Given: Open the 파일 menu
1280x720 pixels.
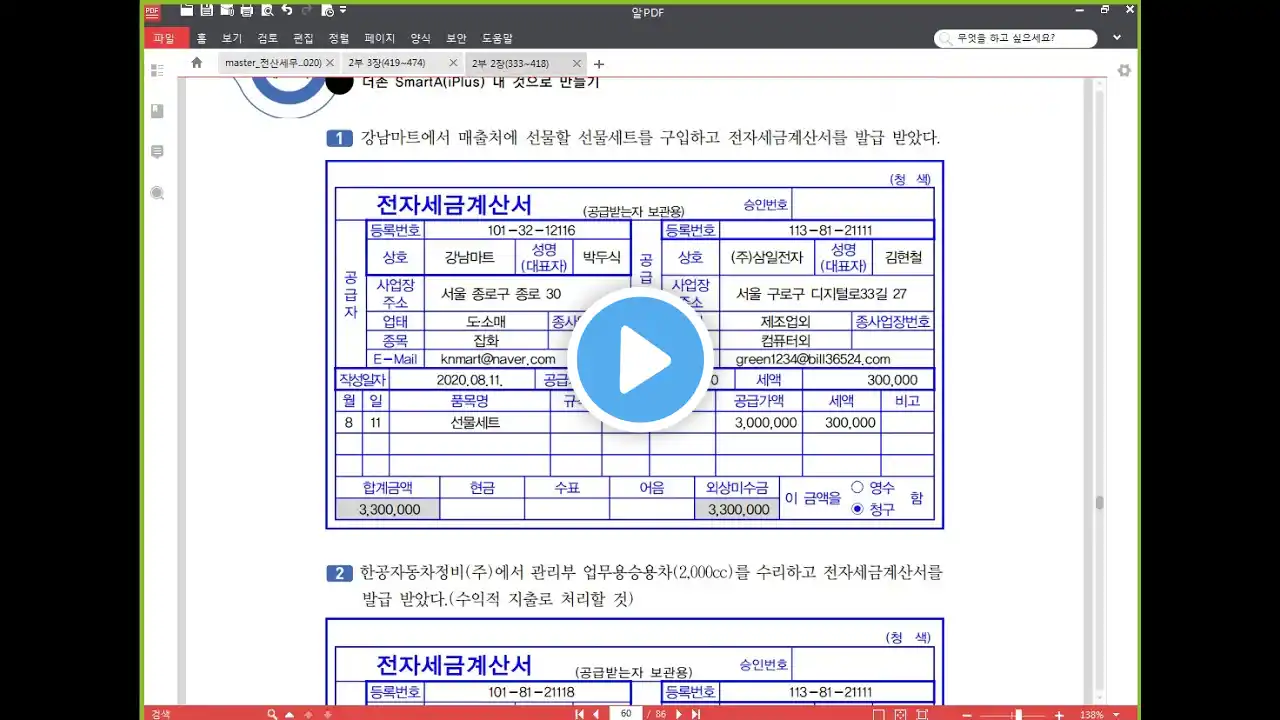Looking at the screenshot, I should pyautogui.click(x=164, y=38).
